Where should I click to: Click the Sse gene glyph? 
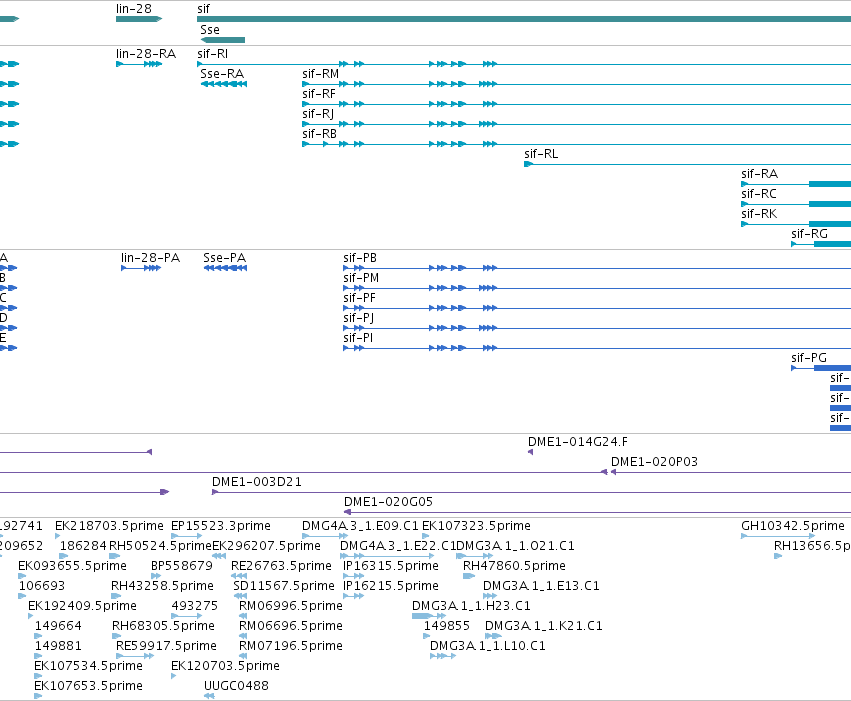(x=223, y=40)
